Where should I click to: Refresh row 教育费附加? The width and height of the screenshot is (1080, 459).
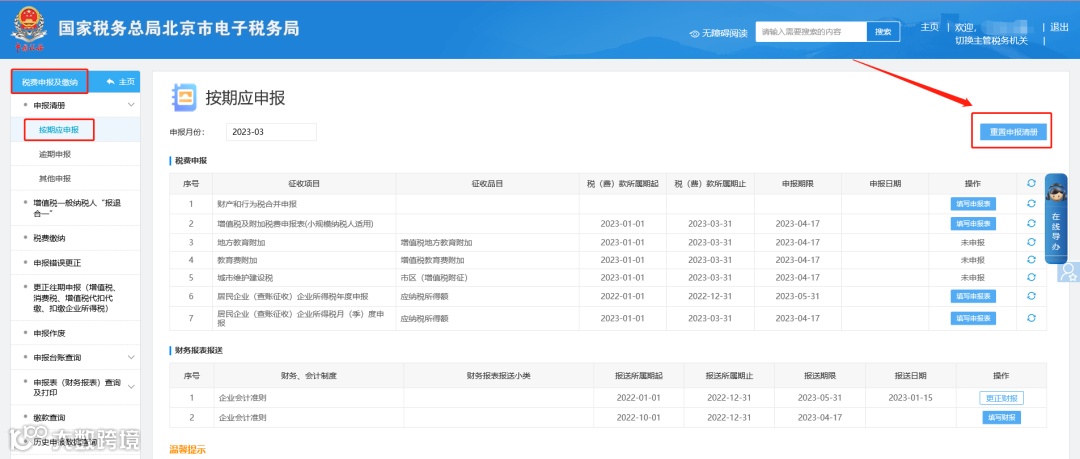(x=1031, y=260)
